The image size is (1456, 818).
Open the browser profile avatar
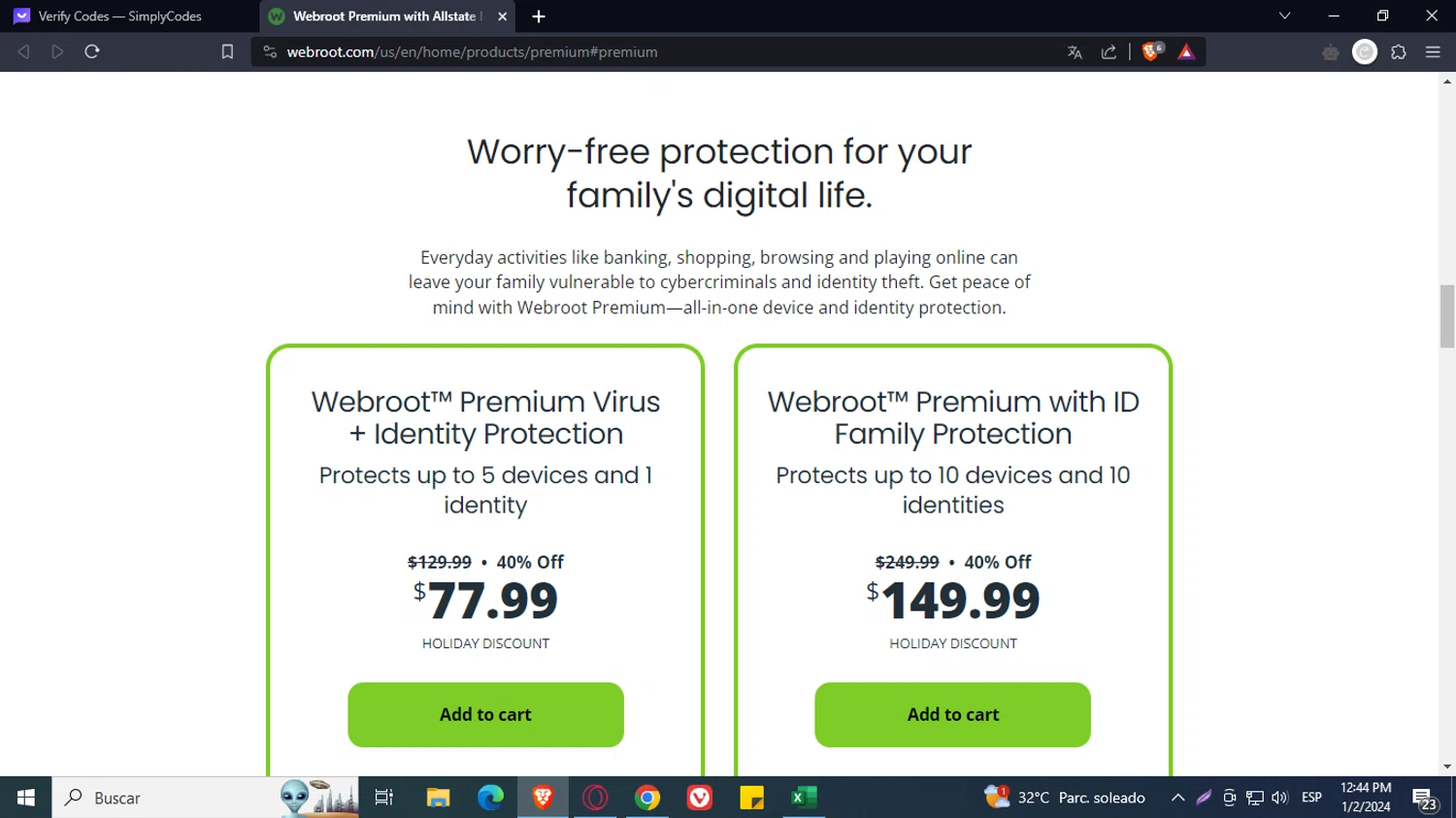1365,52
